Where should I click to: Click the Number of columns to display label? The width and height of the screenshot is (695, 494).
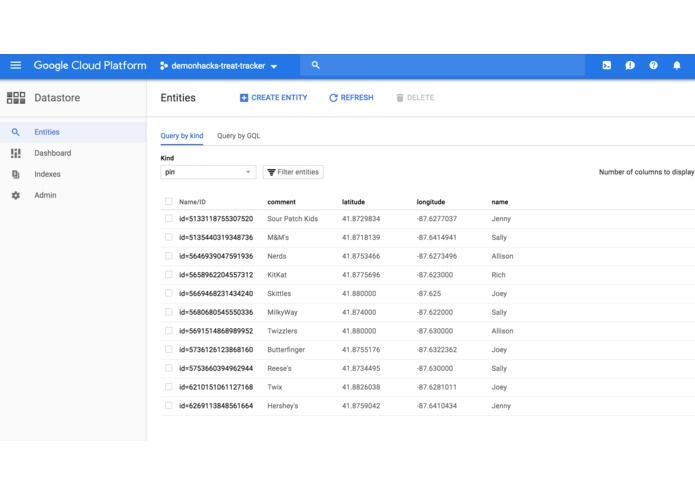pos(647,172)
